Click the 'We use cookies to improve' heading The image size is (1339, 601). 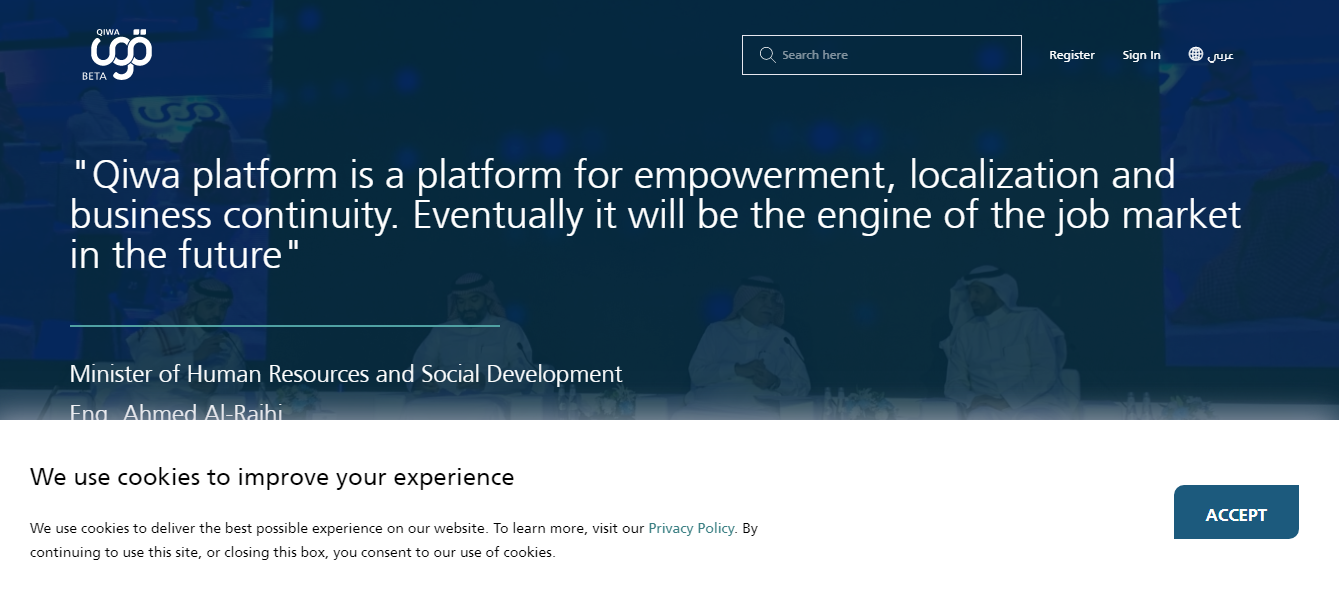coord(272,477)
